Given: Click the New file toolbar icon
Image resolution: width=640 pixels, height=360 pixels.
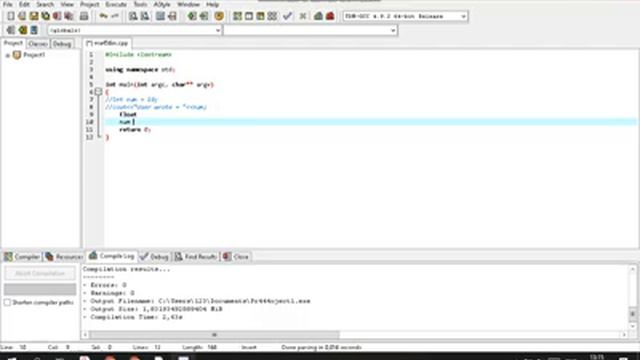Looking at the screenshot, I should point(11,16).
